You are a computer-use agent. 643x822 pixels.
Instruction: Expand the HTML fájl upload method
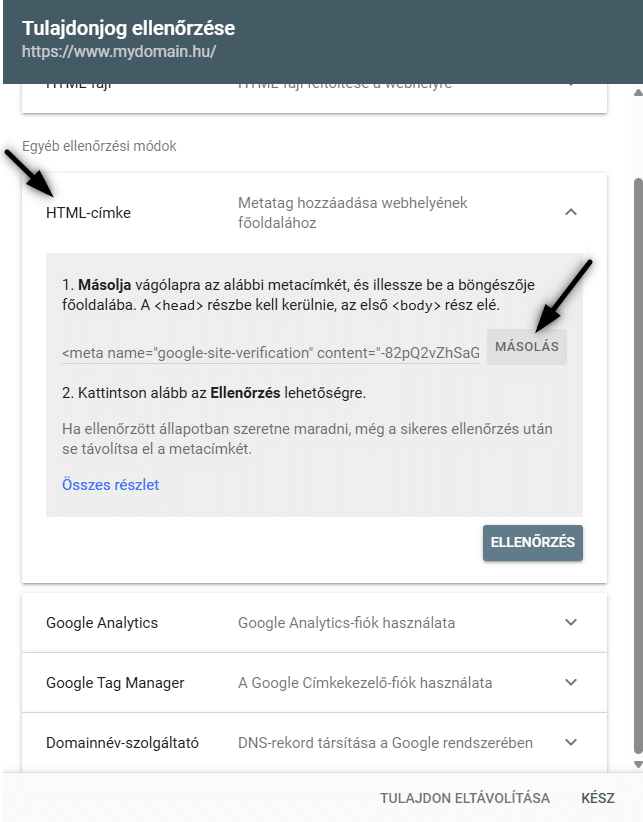[x=571, y=84]
